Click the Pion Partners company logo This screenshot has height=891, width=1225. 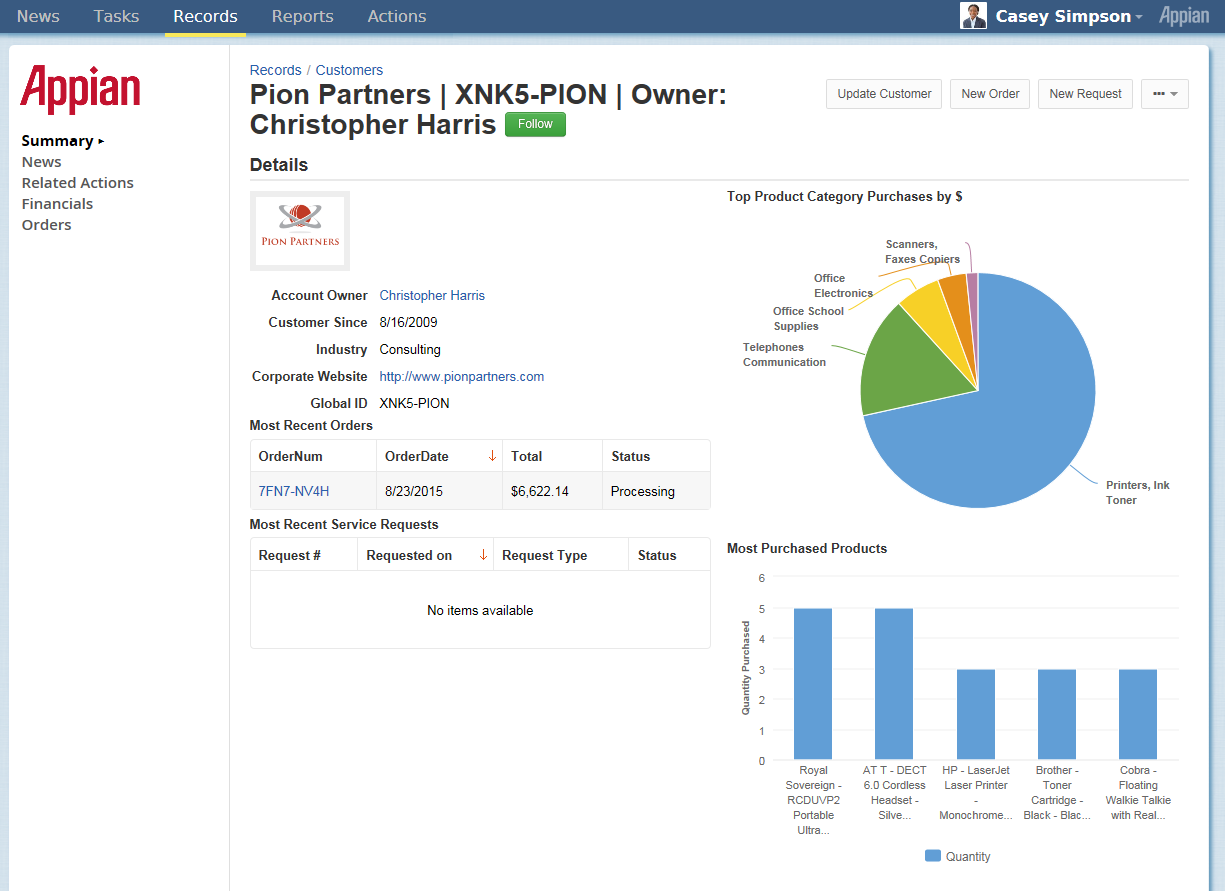[300, 231]
